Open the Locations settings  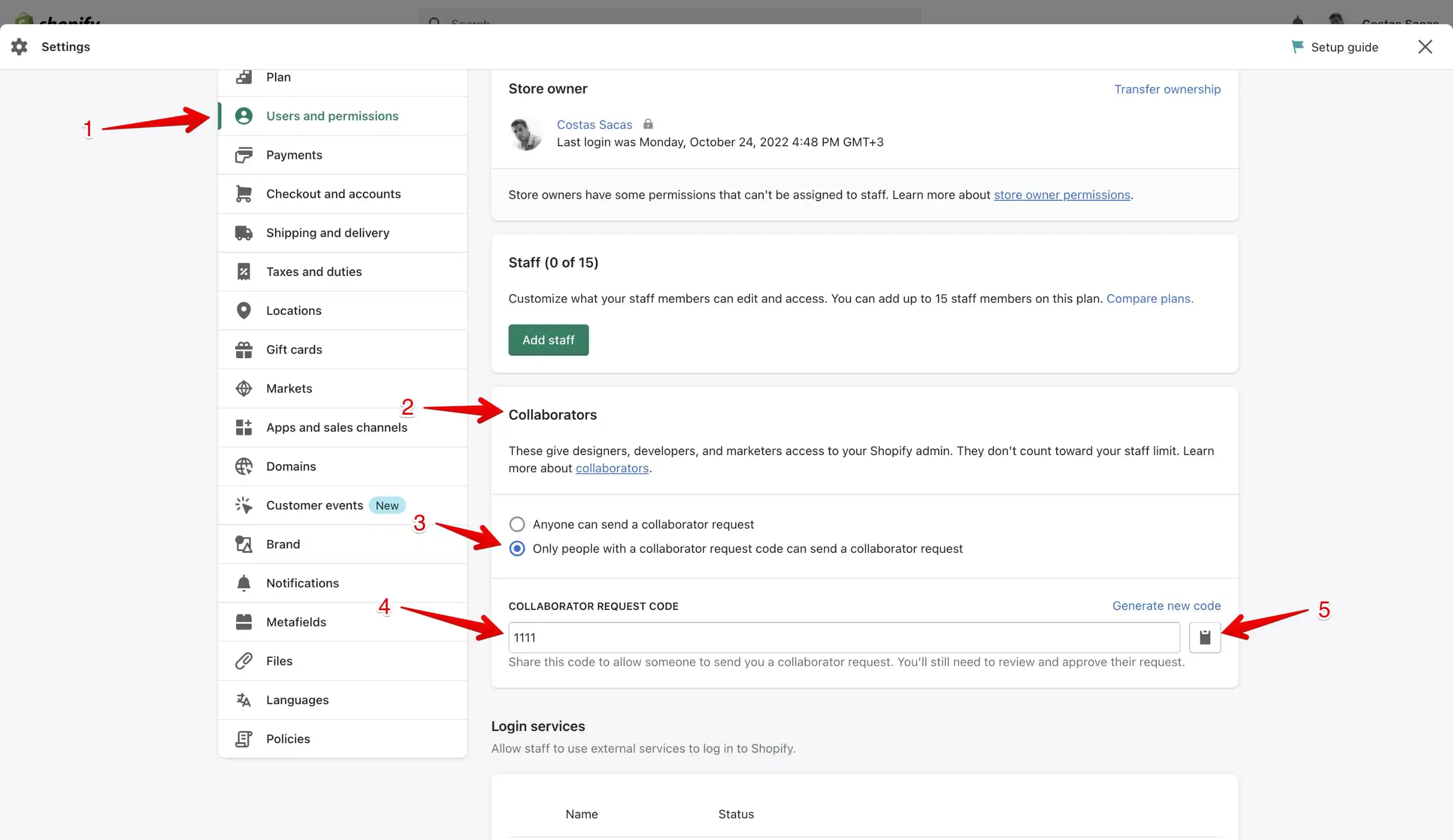point(343,310)
